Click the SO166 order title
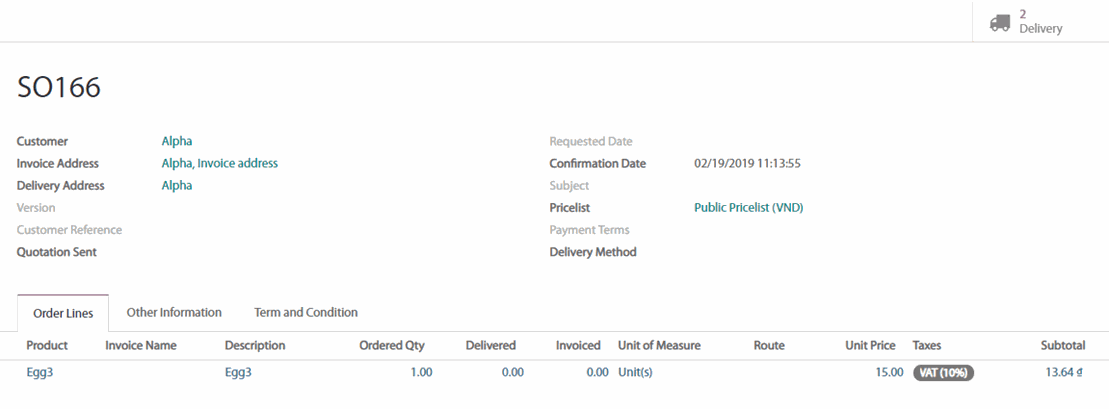This screenshot has height=409, width=1109. coord(59,88)
